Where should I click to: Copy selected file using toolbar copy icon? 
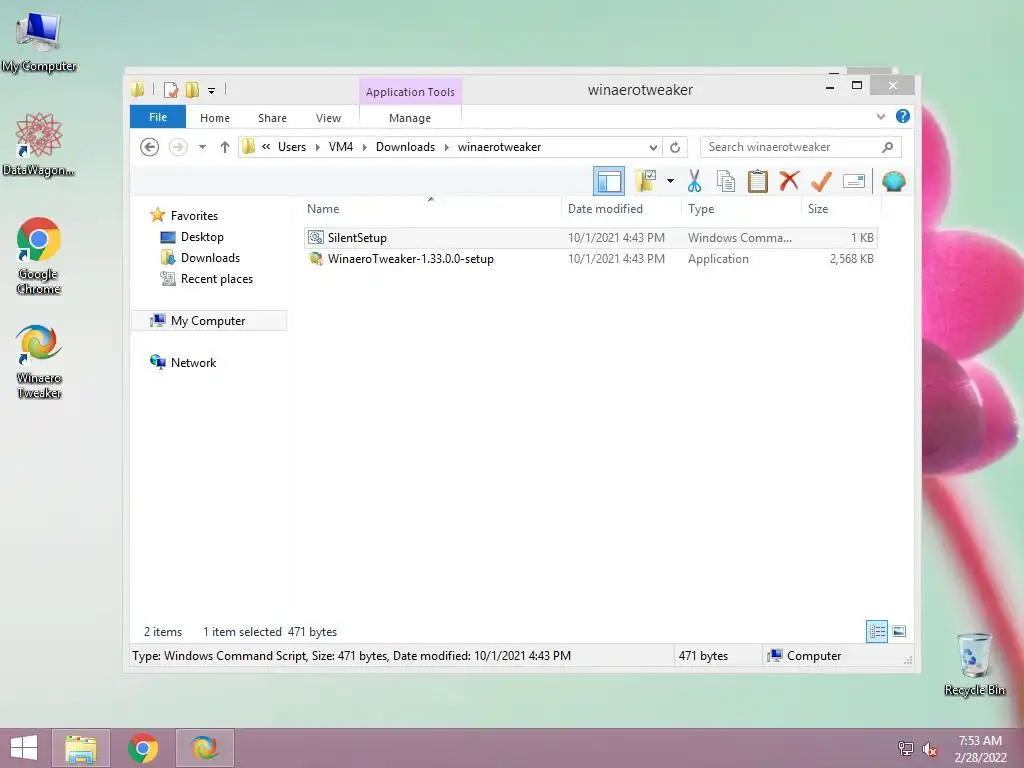coord(726,181)
